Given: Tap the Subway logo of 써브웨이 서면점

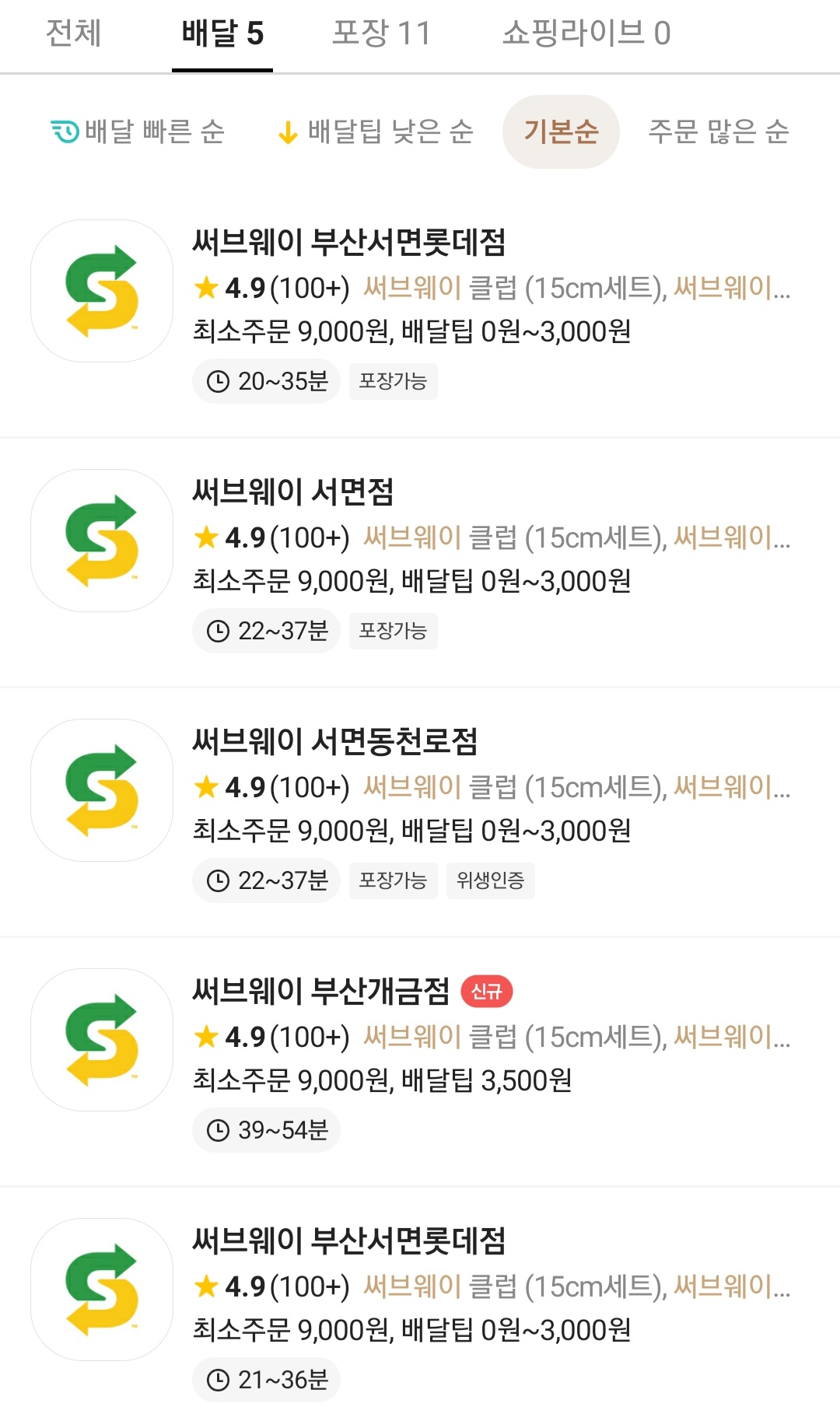Looking at the screenshot, I should click(x=102, y=541).
